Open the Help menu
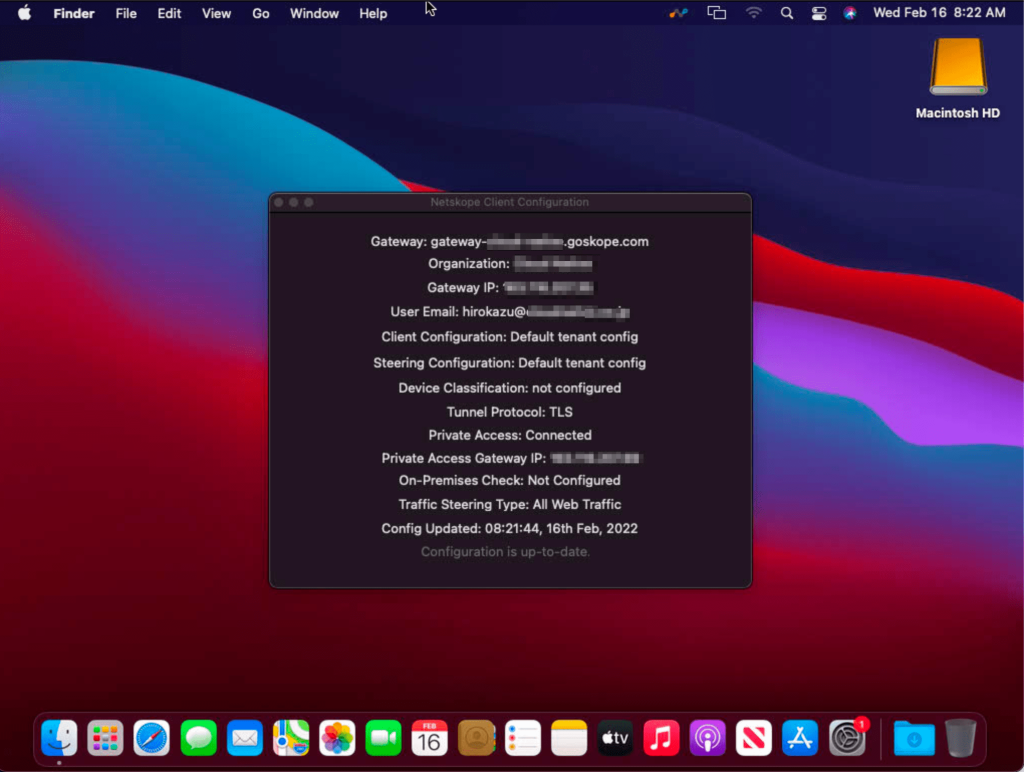 (373, 13)
